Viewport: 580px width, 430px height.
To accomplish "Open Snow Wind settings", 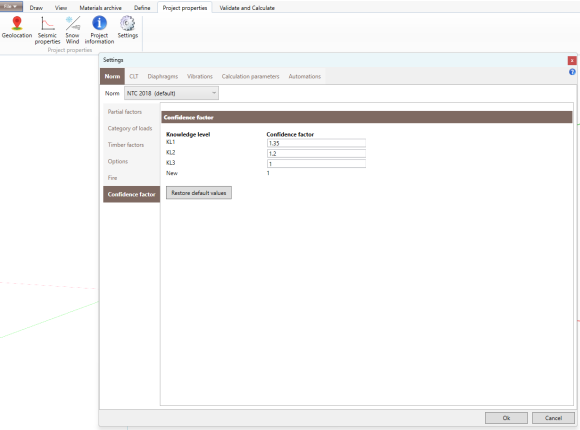I will coord(72,30).
